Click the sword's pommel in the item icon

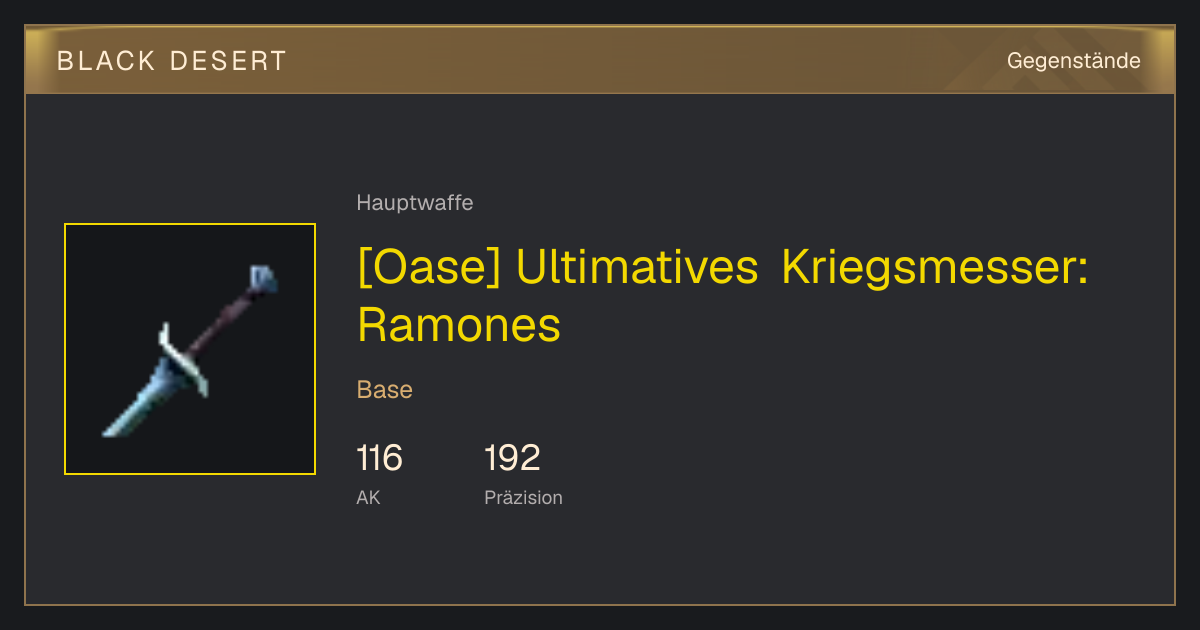pos(262,279)
